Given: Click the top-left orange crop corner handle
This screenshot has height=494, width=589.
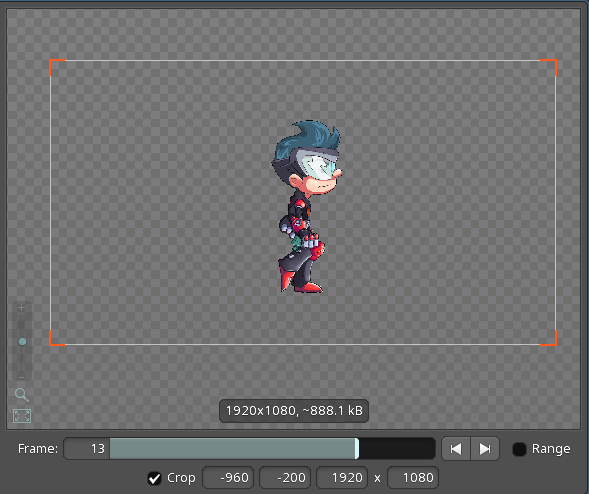Looking at the screenshot, I should (56, 67).
